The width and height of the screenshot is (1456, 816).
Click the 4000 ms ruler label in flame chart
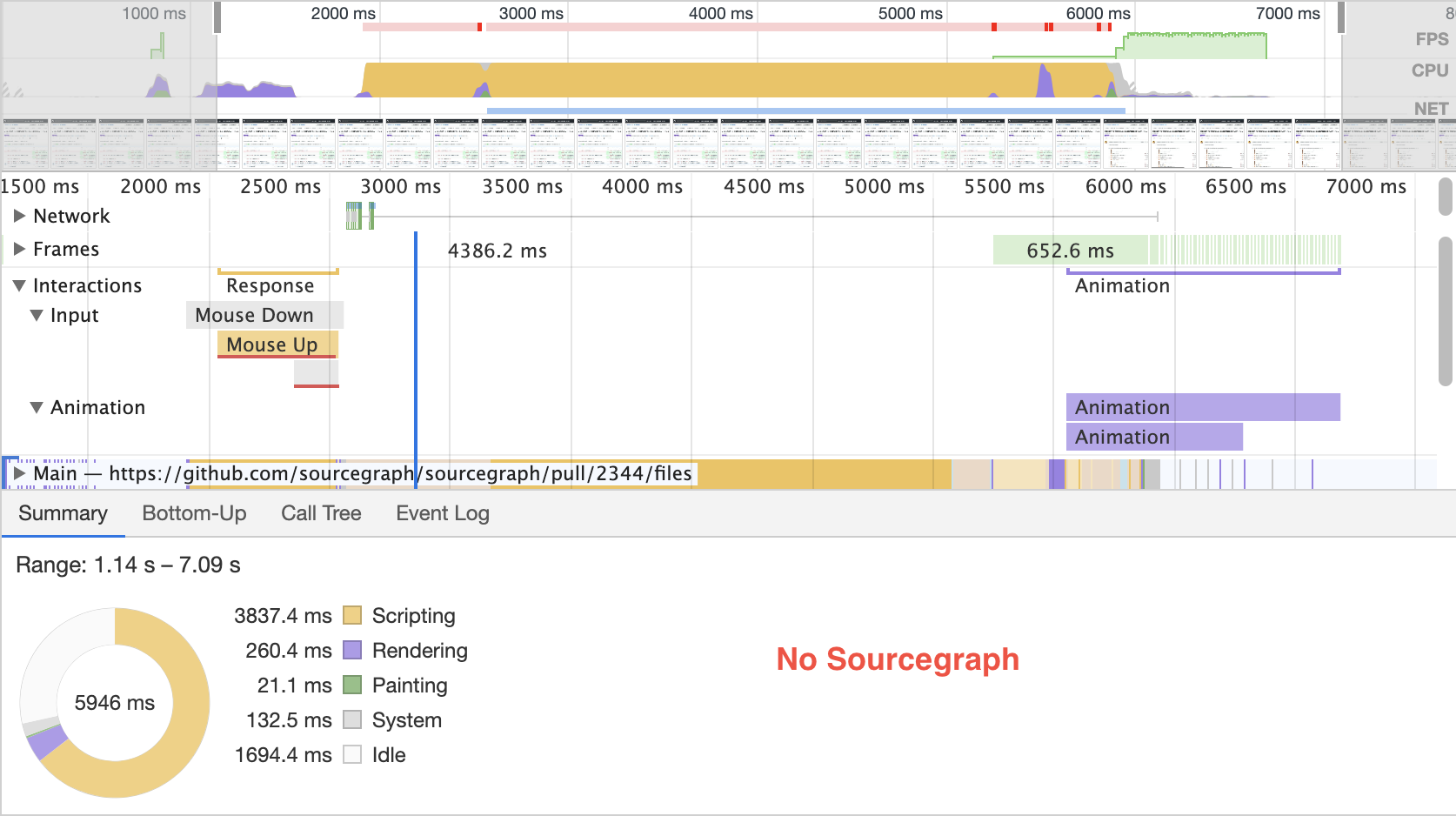[642, 186]
